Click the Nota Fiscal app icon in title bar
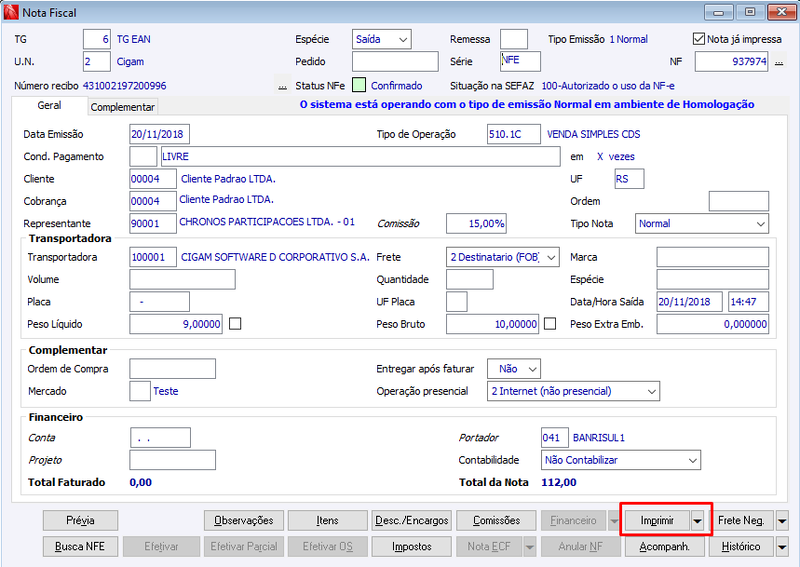This screenshot has width=800, height=567. coord(11,12)
